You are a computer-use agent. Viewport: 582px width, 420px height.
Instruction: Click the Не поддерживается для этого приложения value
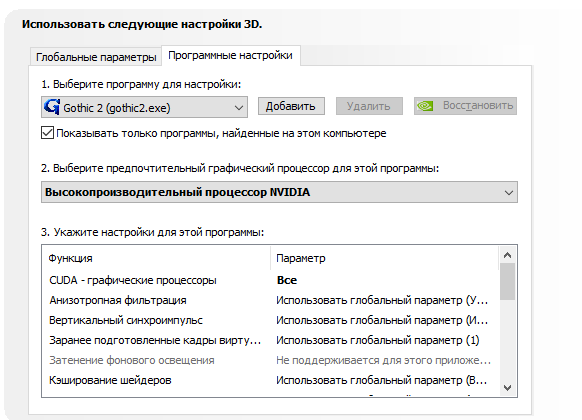[383, 360]
